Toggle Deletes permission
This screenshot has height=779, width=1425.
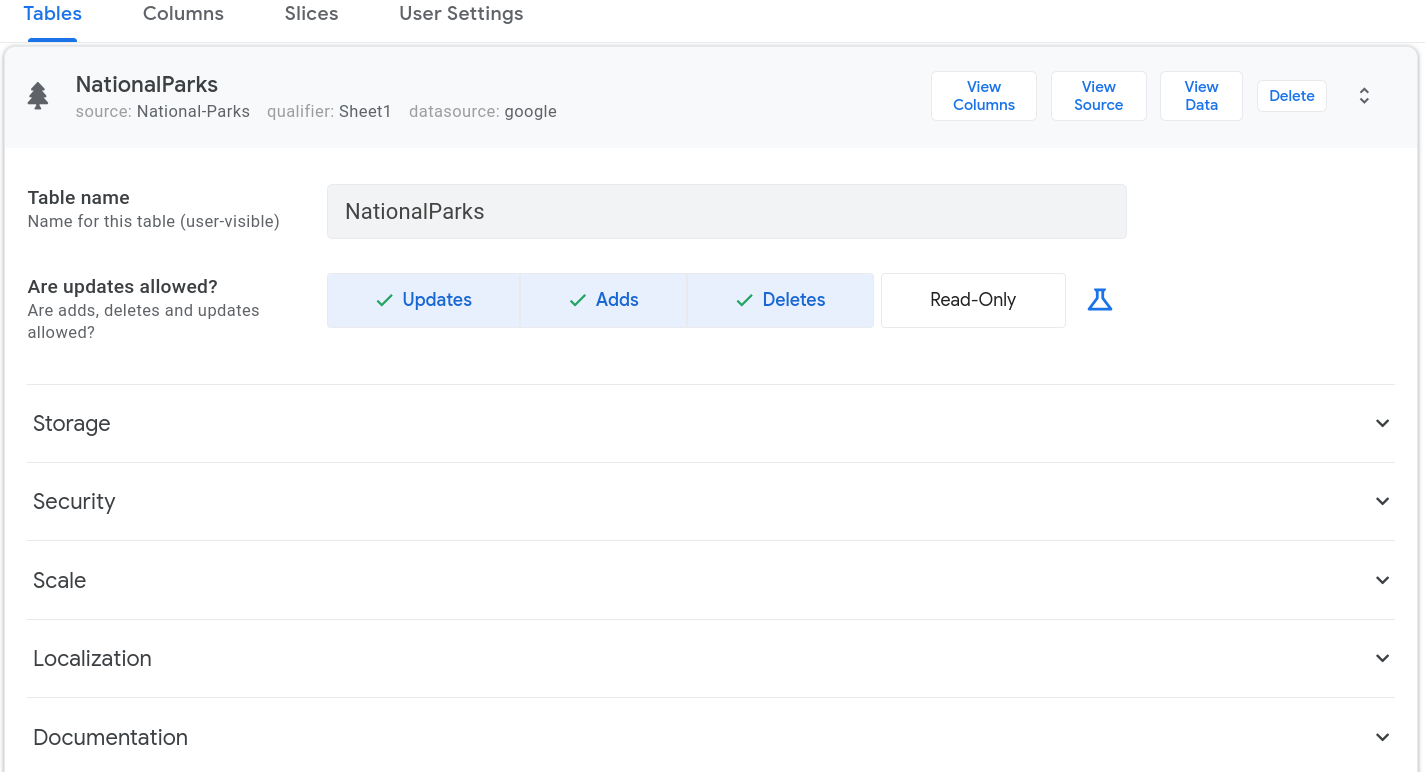click(781, 300)
